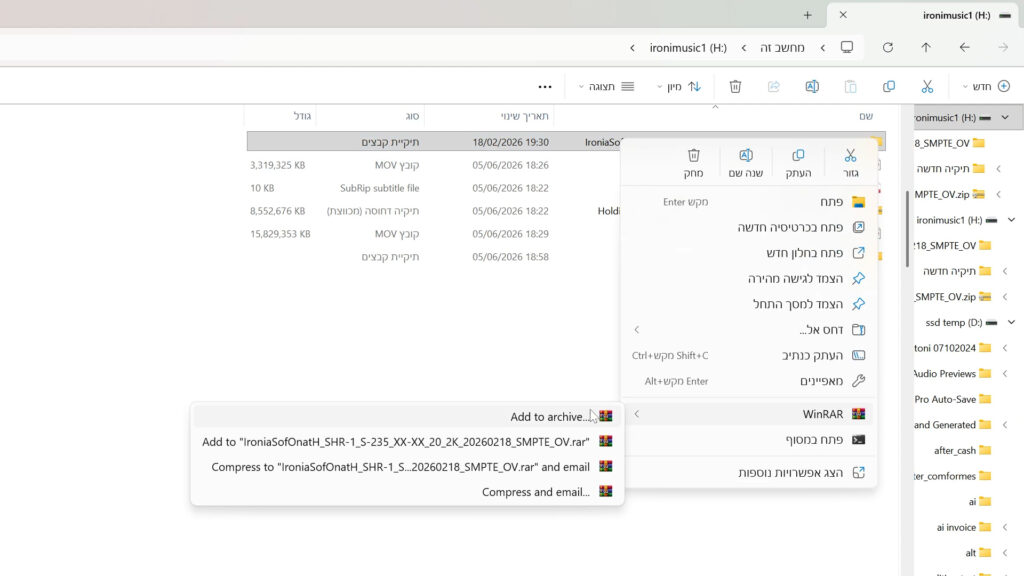Click the pin icon for הצמד לגישה מהירה
Viewport: 1024px width, 576px height.
858,278
